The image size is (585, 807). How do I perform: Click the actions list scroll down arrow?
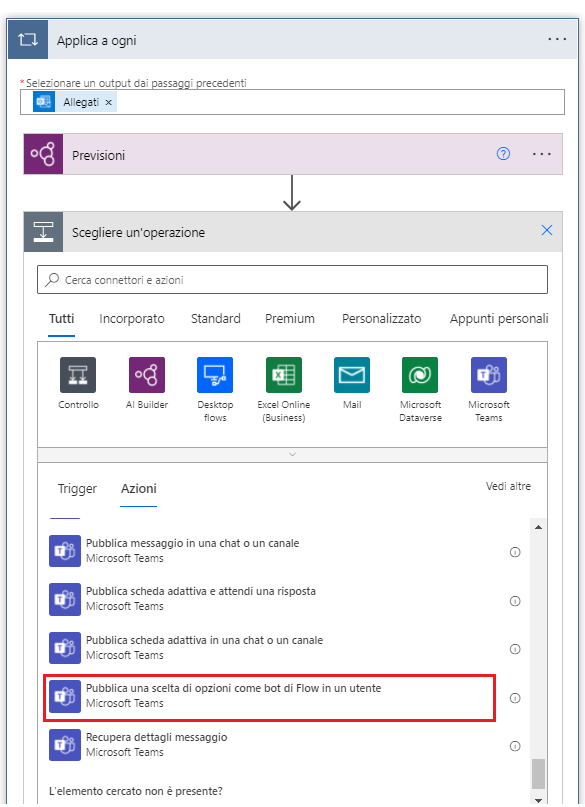(x=538, y=800)
